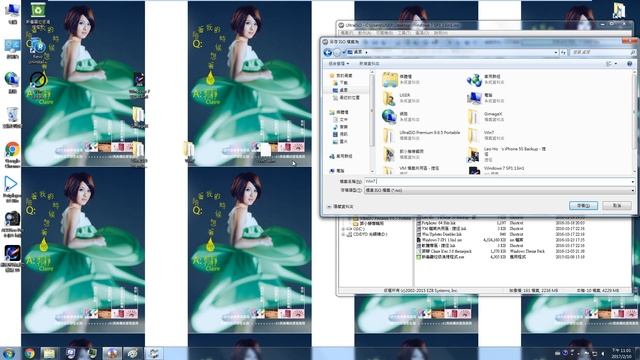The width and height of the screenshot is (640, 360).
Task: Click the Windows Start orb
Action: click(9, 353)
